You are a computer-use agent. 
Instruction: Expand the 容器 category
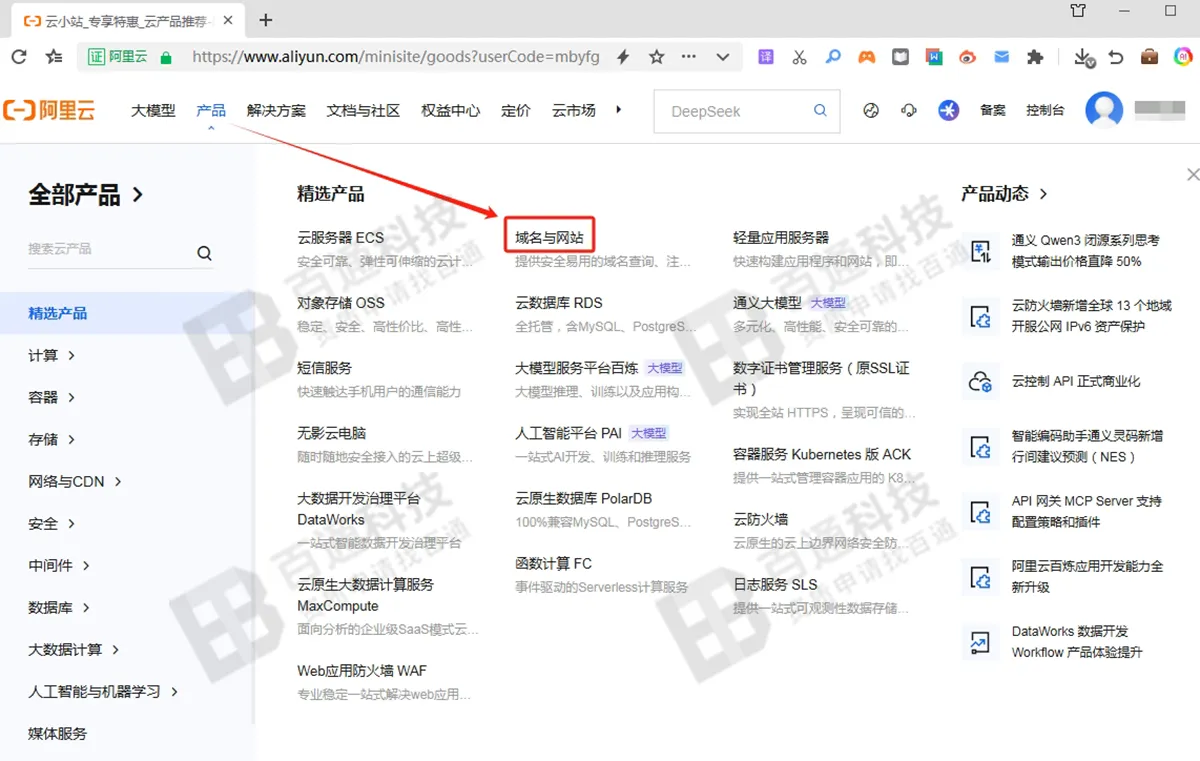coord(52,397)
